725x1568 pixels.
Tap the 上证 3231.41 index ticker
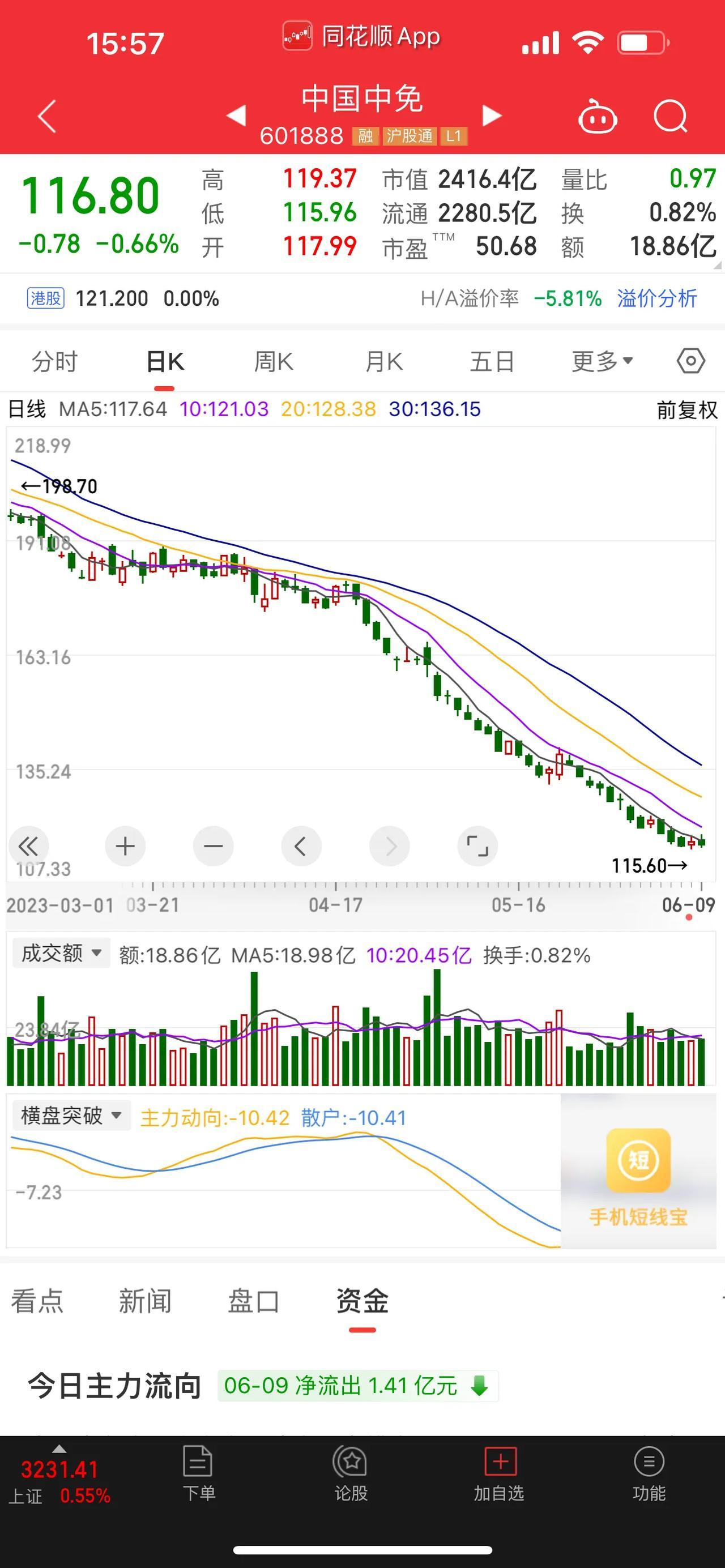pos(59,1481)
